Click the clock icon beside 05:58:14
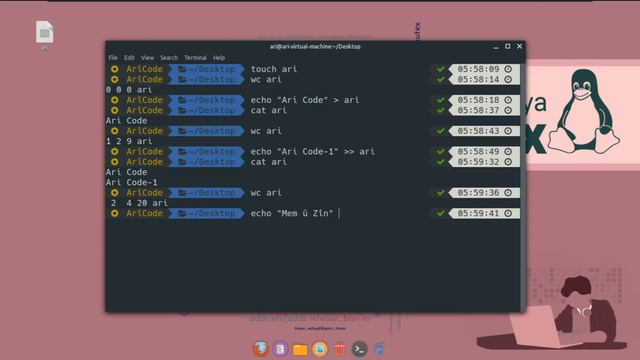Screen dimensions: 640x360 [508, 79]
